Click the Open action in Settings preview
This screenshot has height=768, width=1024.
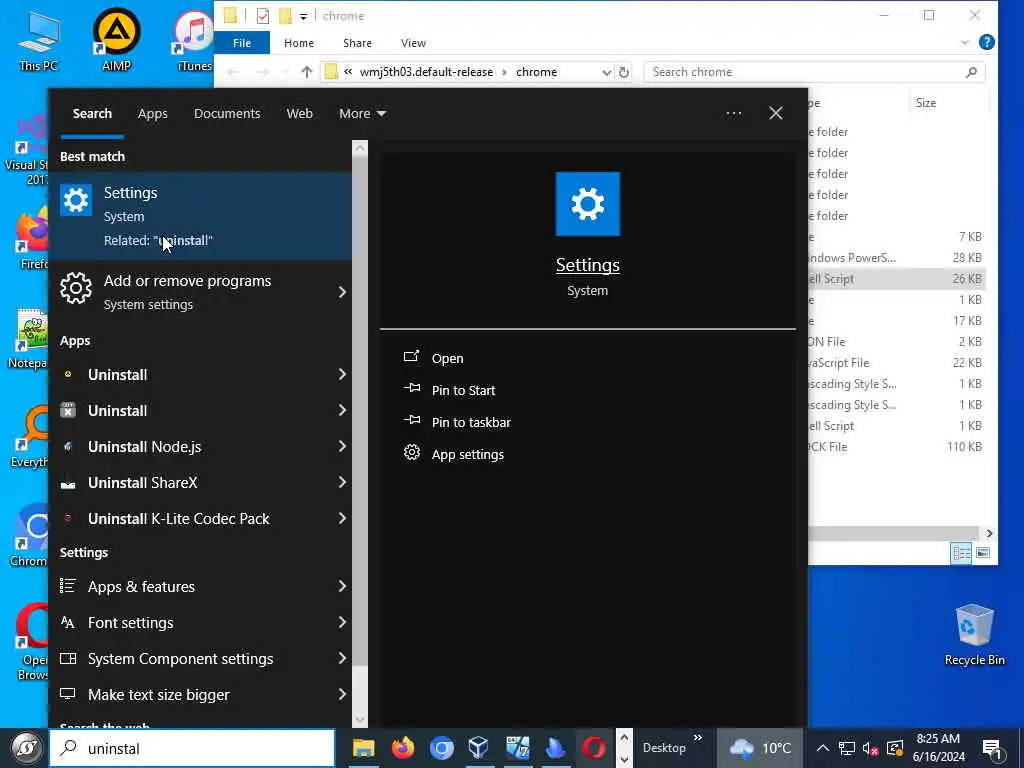(447, 358)
